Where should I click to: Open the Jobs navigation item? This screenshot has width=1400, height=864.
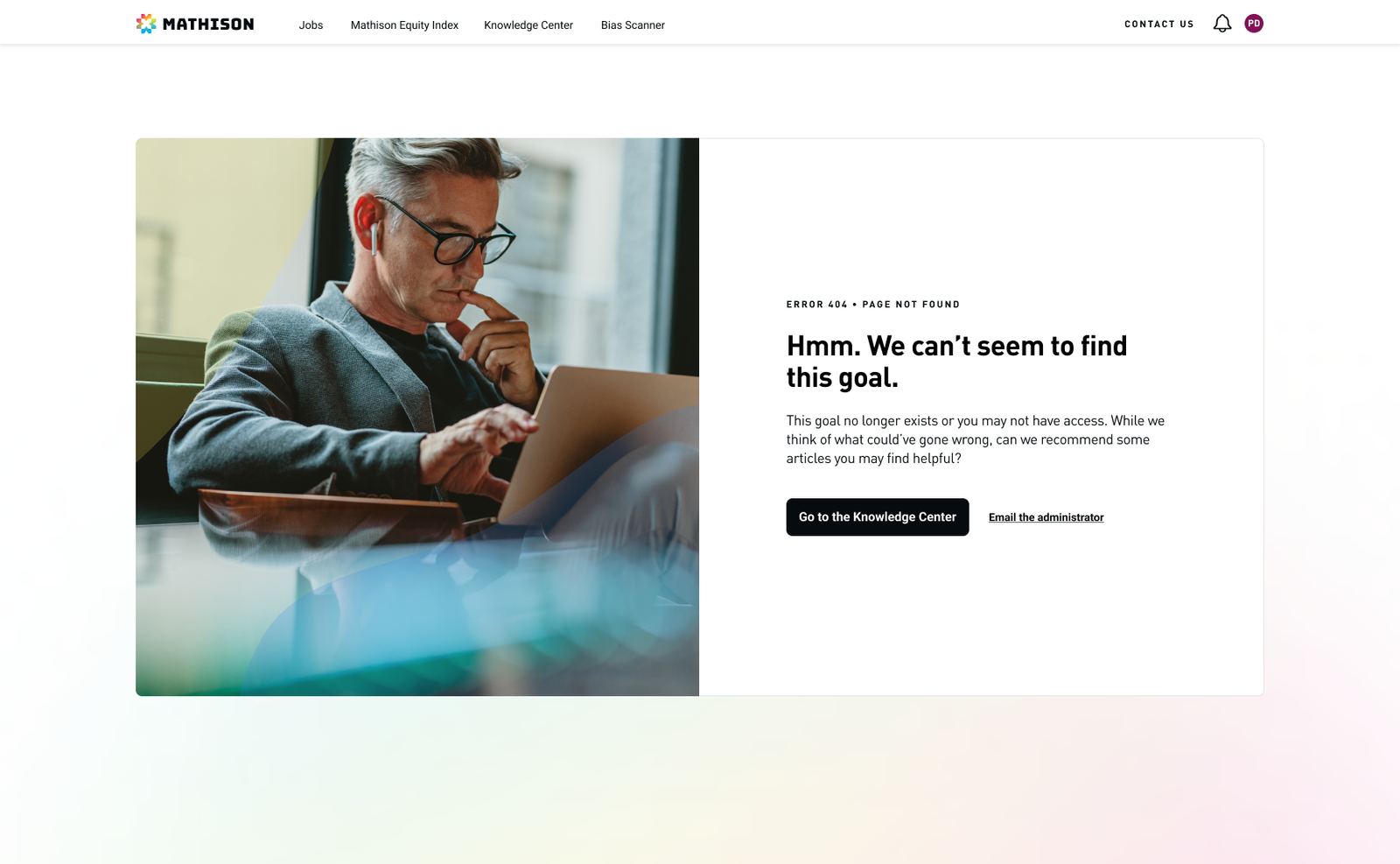tap(311, 25)
